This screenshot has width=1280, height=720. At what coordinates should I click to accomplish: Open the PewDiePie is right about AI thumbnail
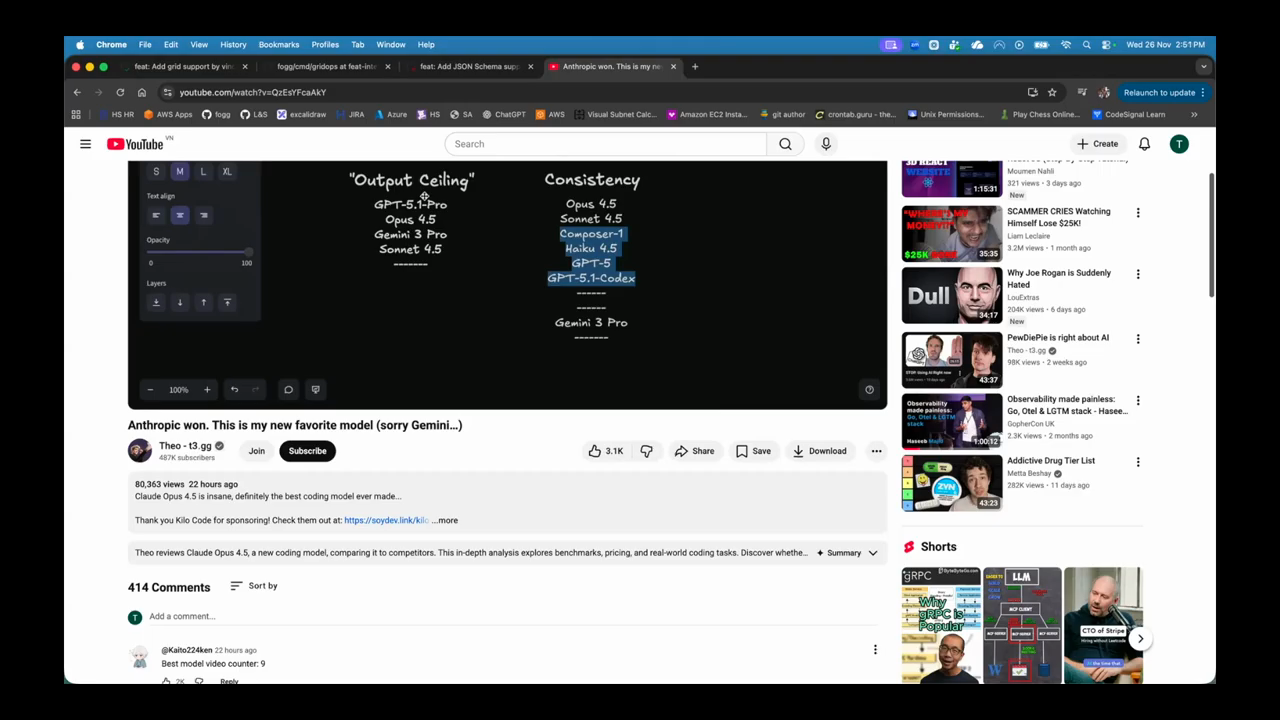click(x=951, y=360)
